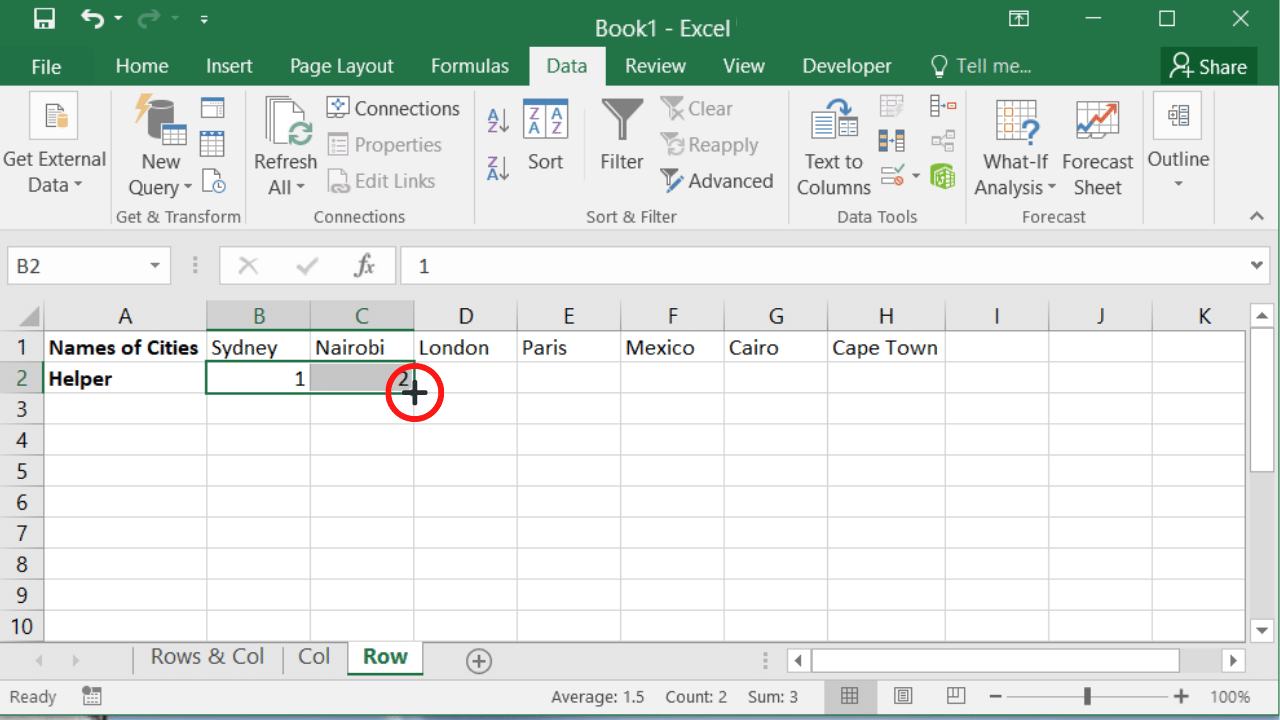The width and height of the screenshot is (1280, 720).
Task: Open Forecast Sheet tool
Action: 1097,148
